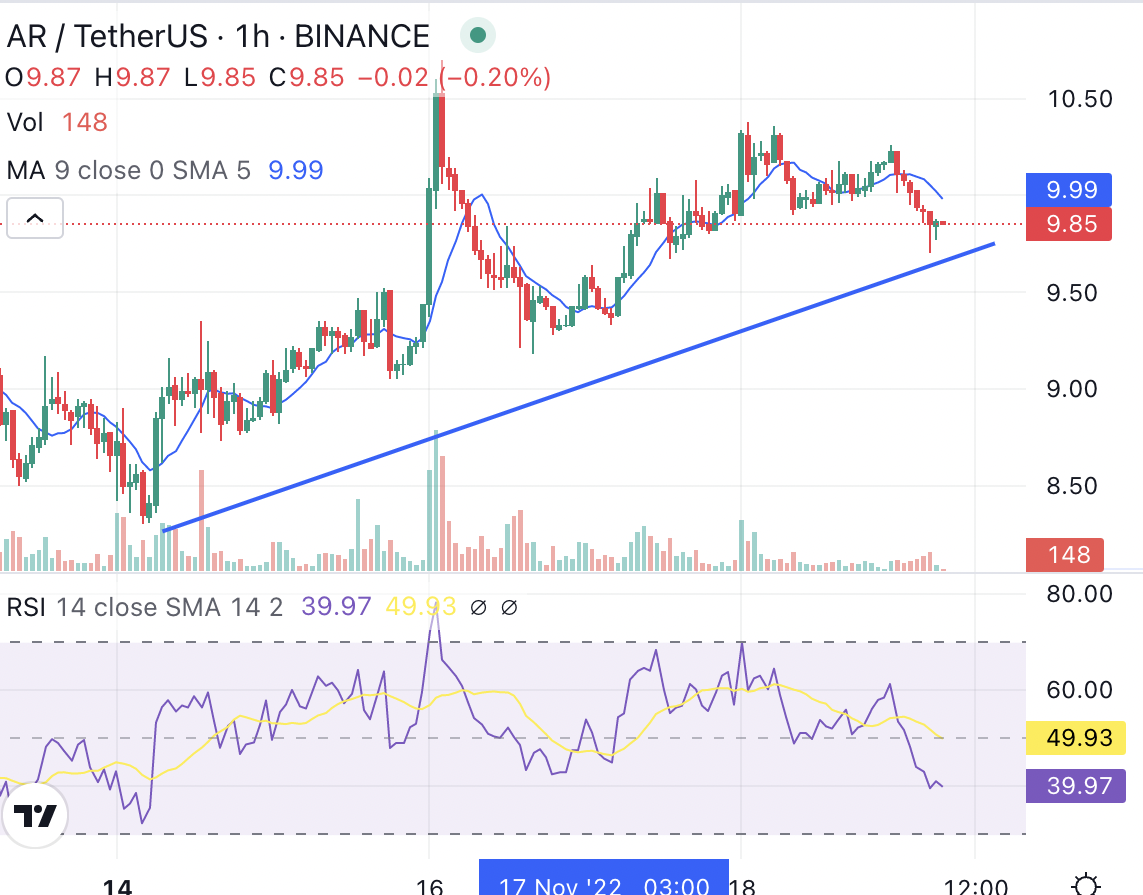This screenshot has height=895, width=1143.
Task: Click the Vol indicator label
Action: [x=25, y=122]
